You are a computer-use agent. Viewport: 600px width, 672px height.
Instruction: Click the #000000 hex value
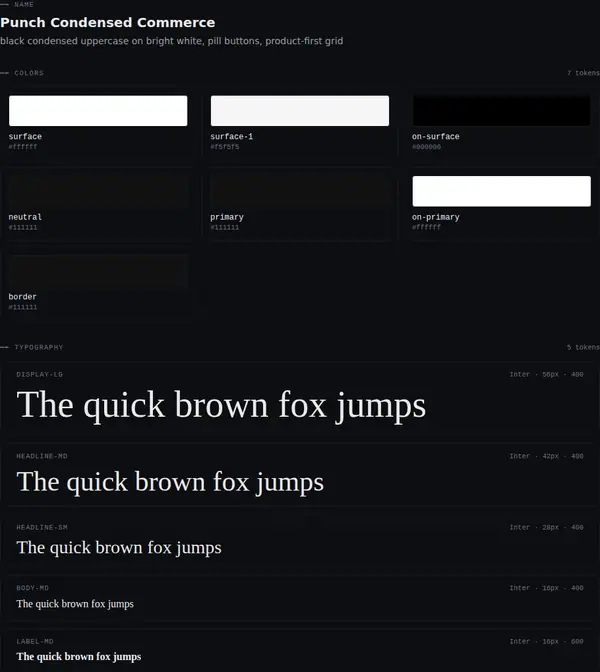coord(426,147)
